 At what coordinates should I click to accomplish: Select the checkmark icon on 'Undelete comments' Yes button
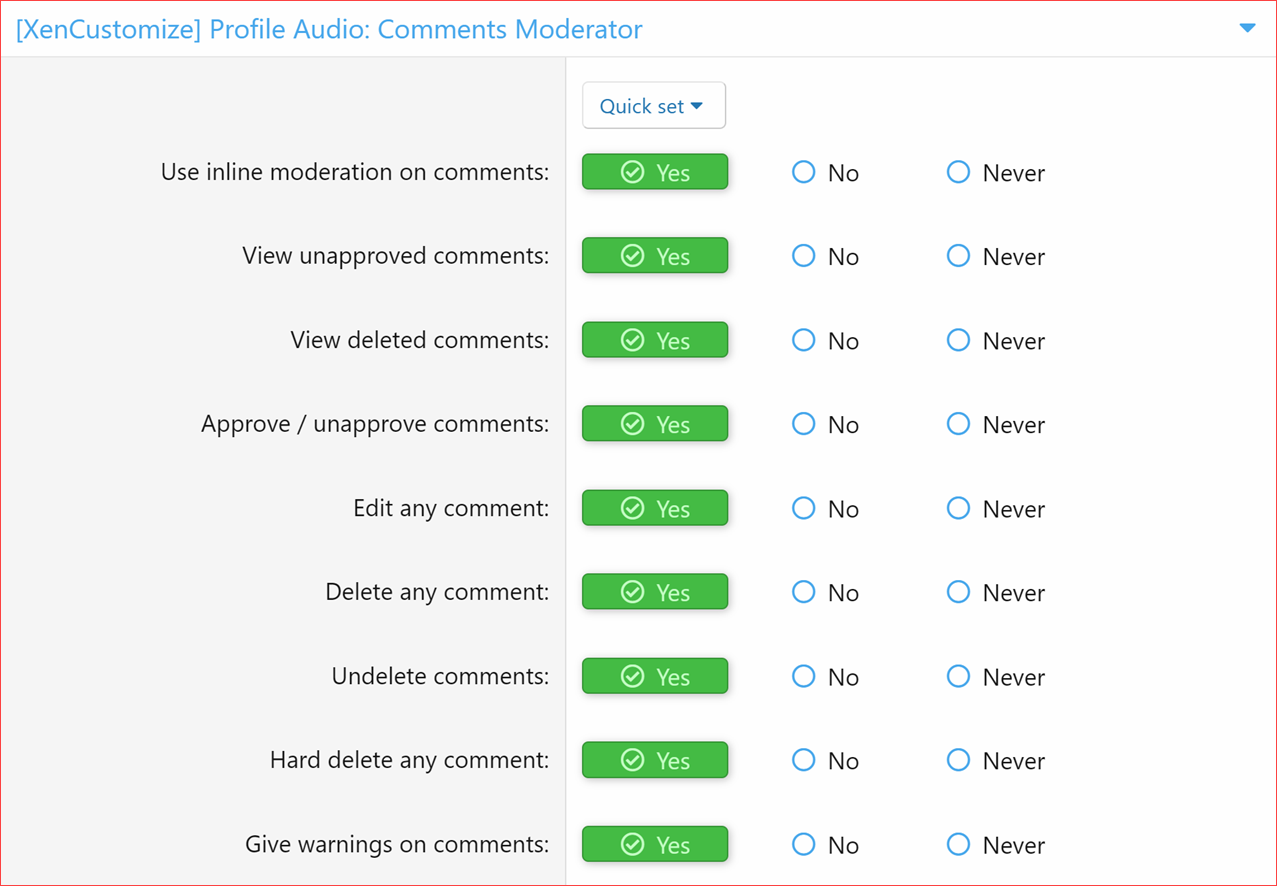(x=633, y=675)
